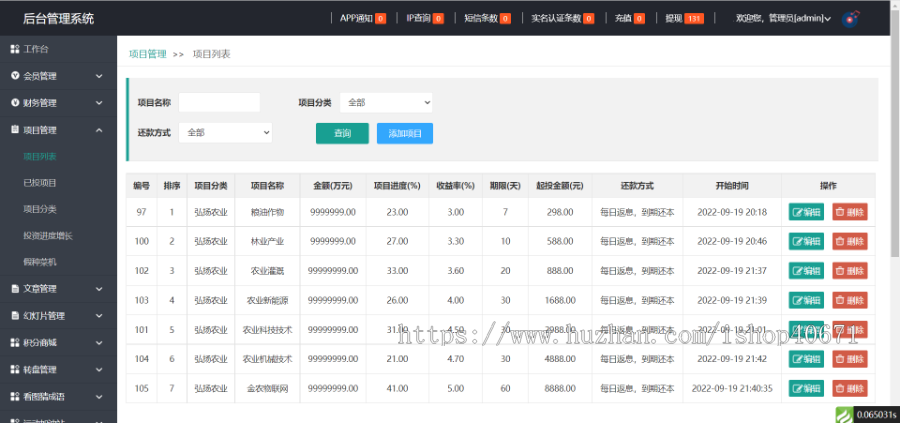Viewport: 900px width, 423px height.
Task: Click the 转盘管理 sidebar icon
Action: coord(15,370)
